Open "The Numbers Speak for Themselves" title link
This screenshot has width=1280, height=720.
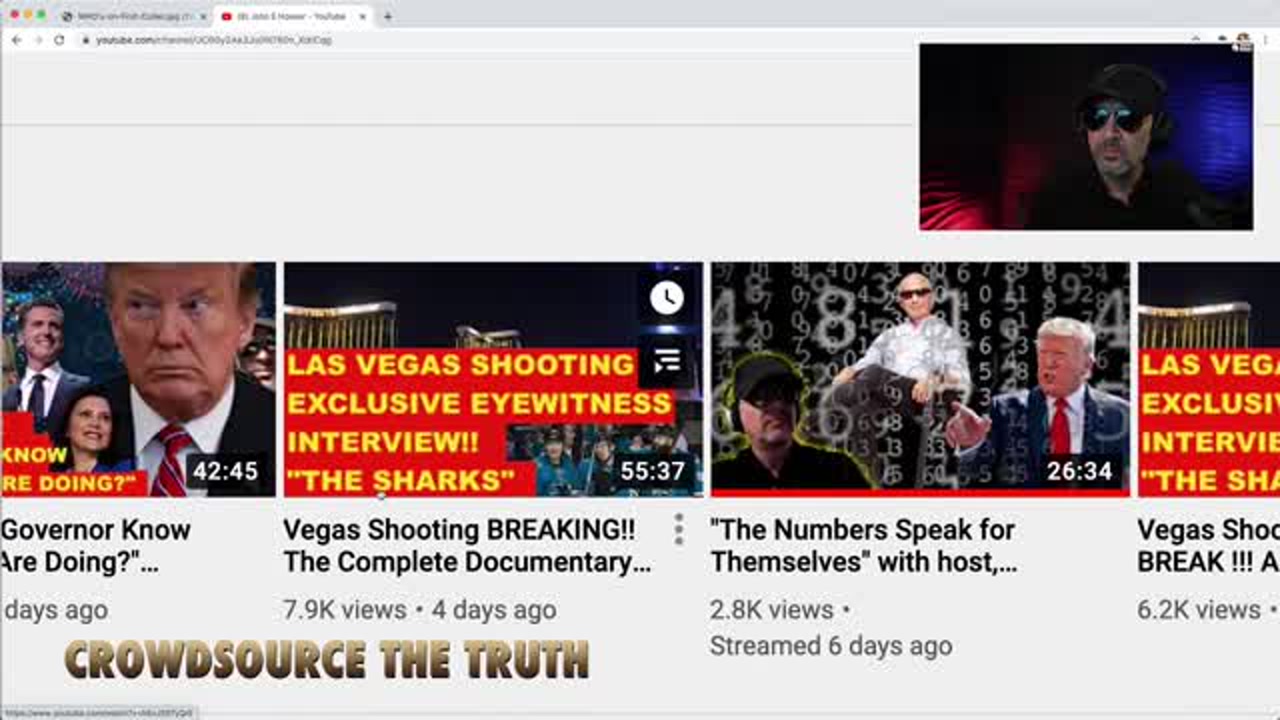coord(862,546)
